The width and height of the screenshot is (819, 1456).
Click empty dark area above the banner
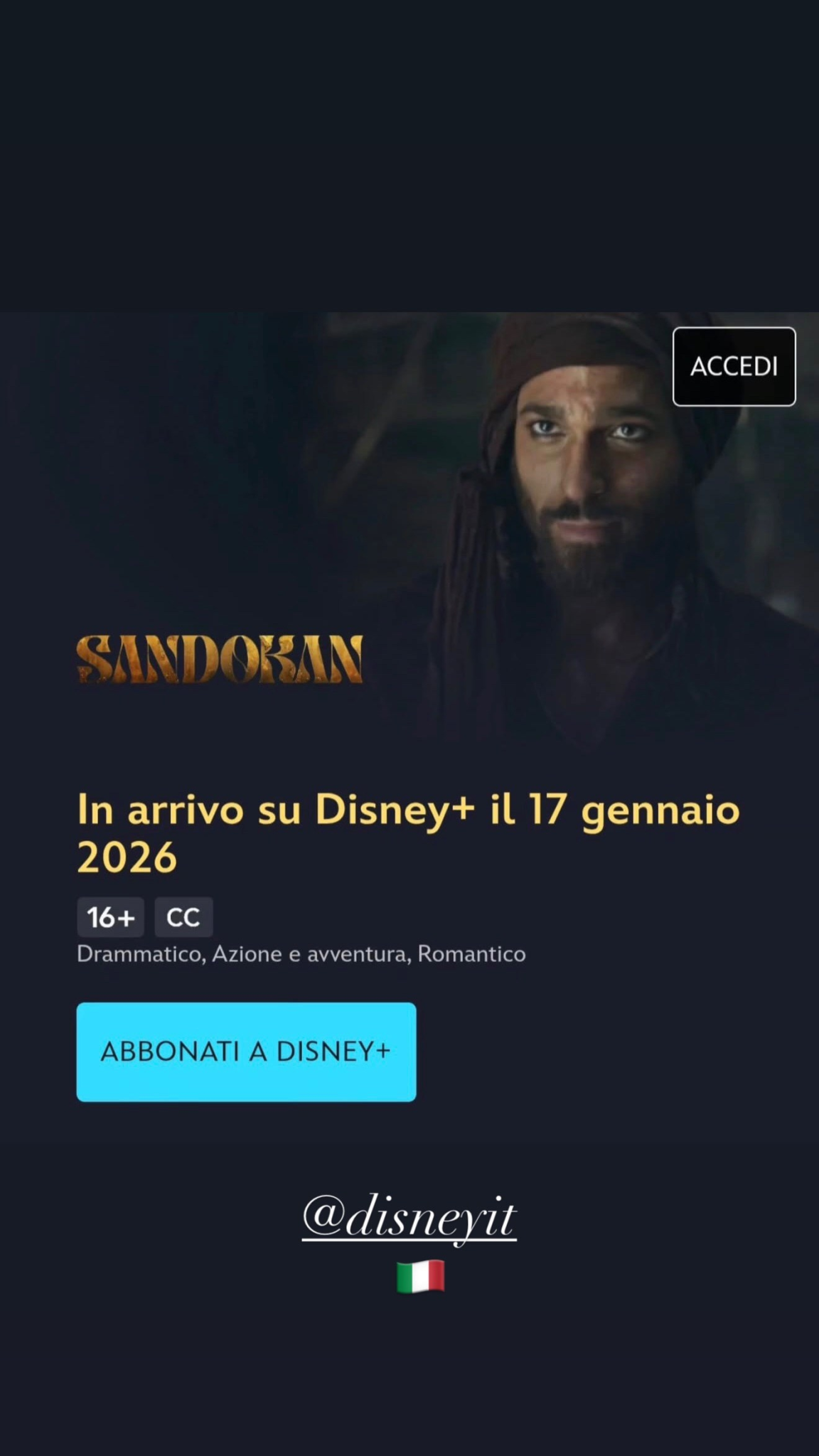(x=409, y=156)
